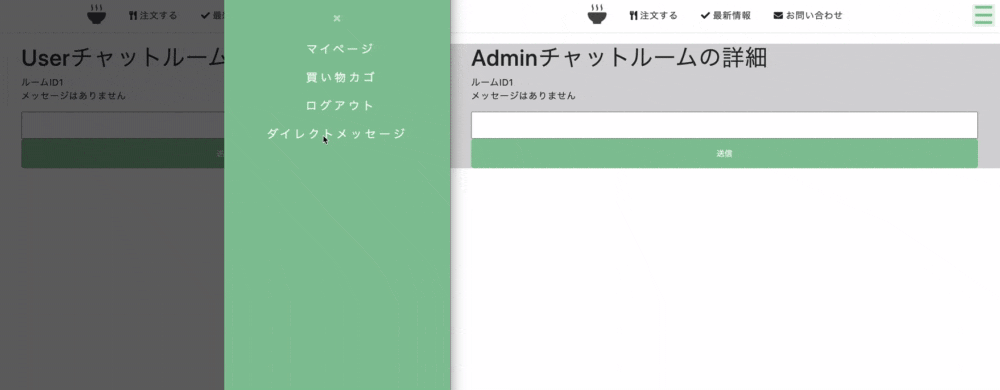Screen dimensions: 1000x390
Task: Focus the message input in the User chat room
Action: tap(122, 125)
